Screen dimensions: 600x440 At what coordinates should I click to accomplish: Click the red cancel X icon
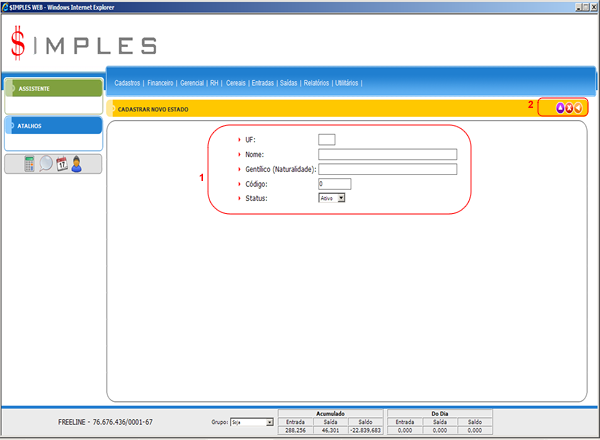pyautogui.click(x=569, y=108)
